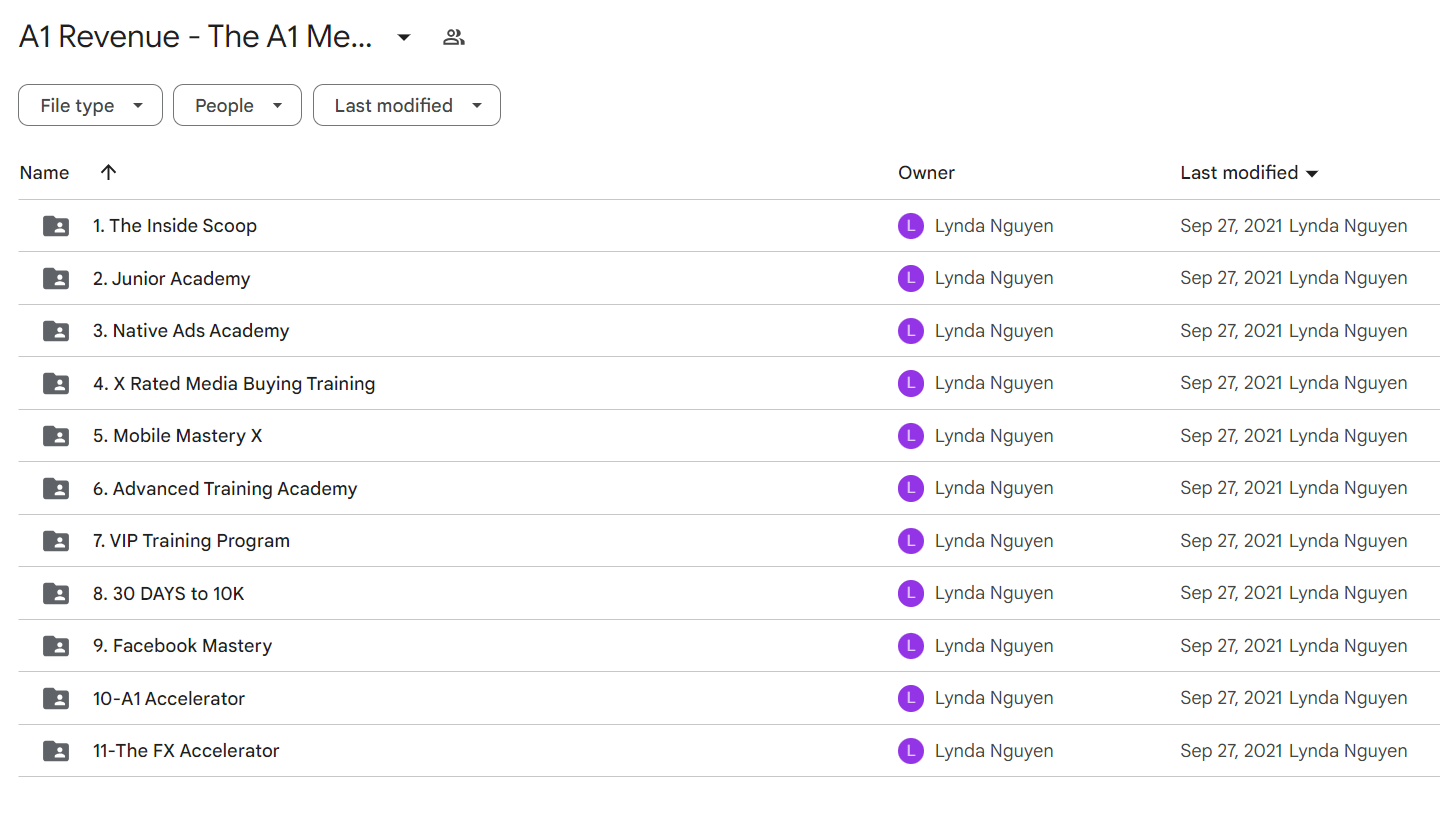Click the shared folder icon for Junior Academy
The image size is (1440, 836).
tap(56, 279)
